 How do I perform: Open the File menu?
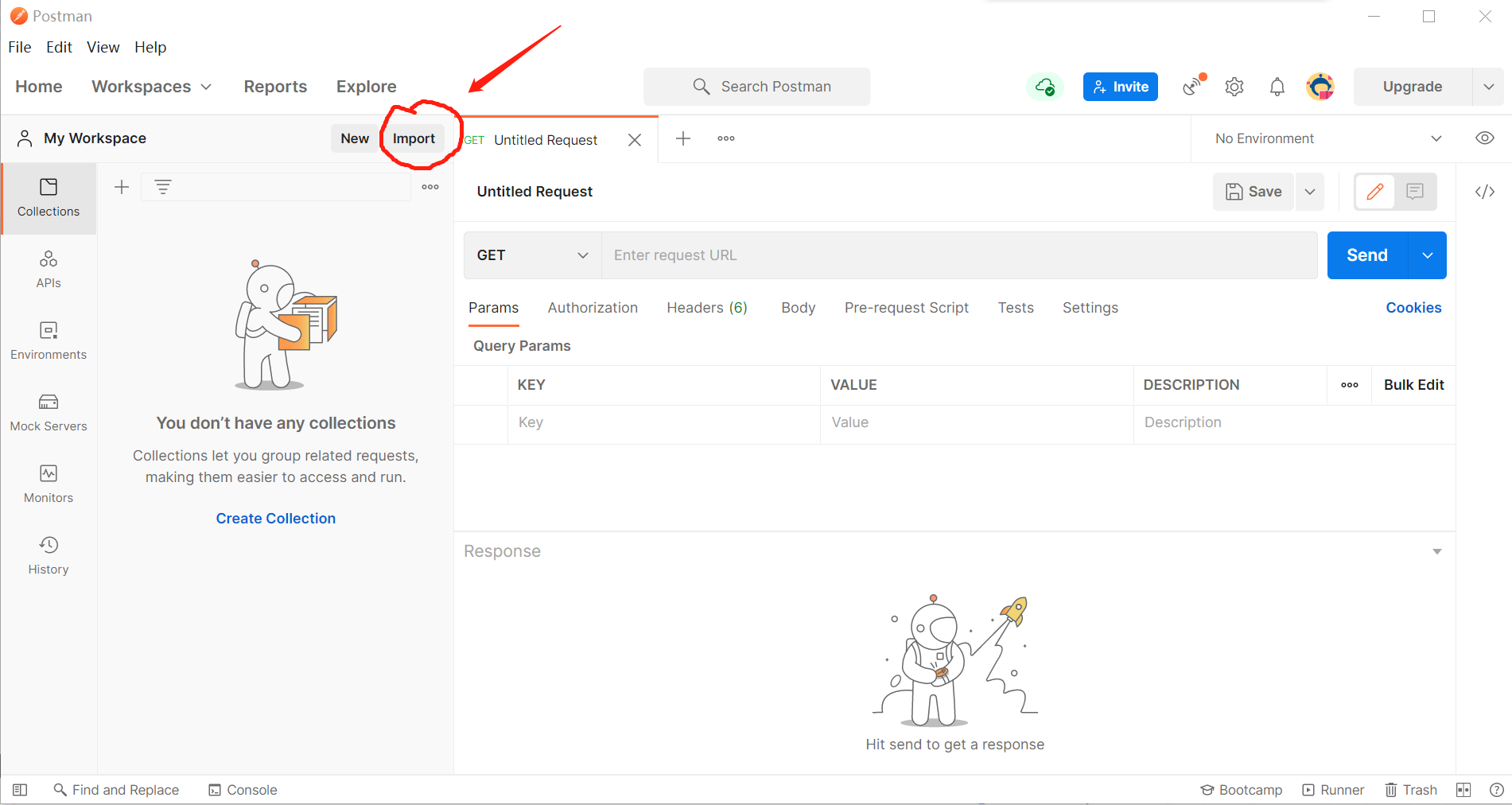point(20,47)
